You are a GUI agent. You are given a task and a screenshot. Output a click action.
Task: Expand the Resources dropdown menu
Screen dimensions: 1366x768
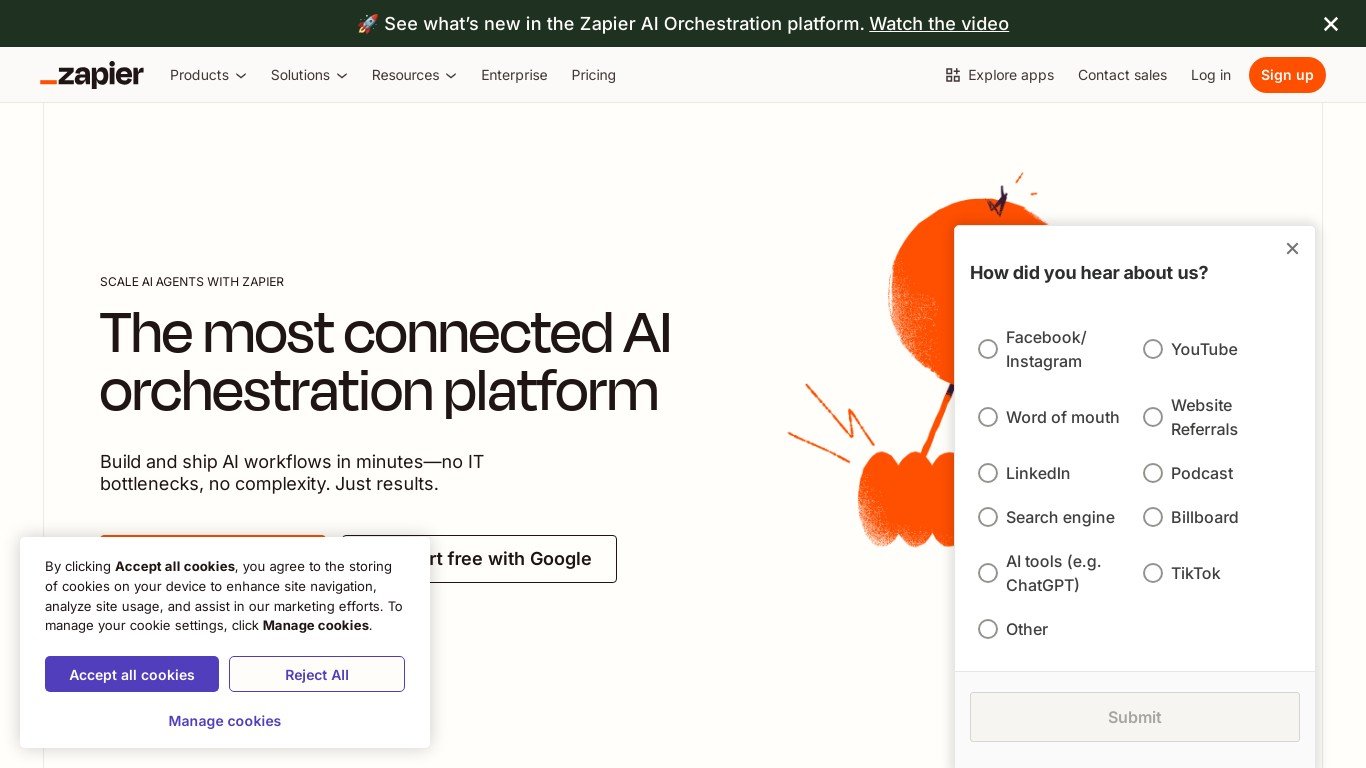tap(413, 75)
